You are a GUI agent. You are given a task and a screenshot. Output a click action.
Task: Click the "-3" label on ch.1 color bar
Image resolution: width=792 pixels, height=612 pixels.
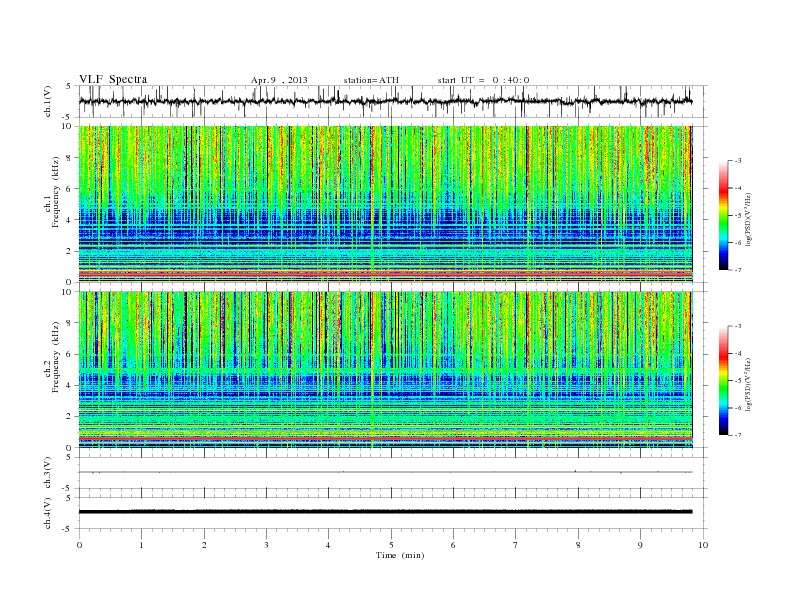coord(738,161)
